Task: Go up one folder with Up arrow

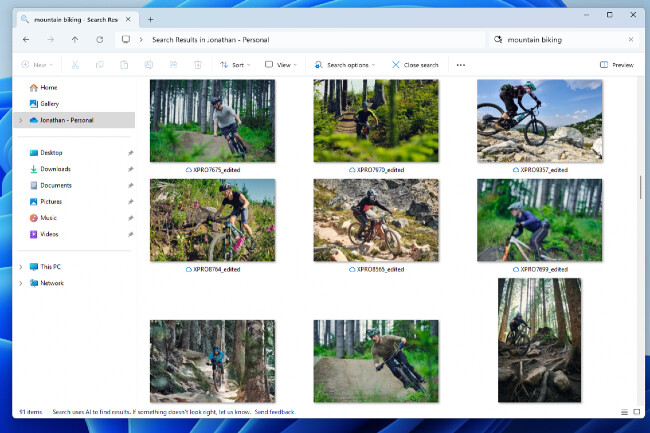Action: pyautogui.click(x=75, y=40)
